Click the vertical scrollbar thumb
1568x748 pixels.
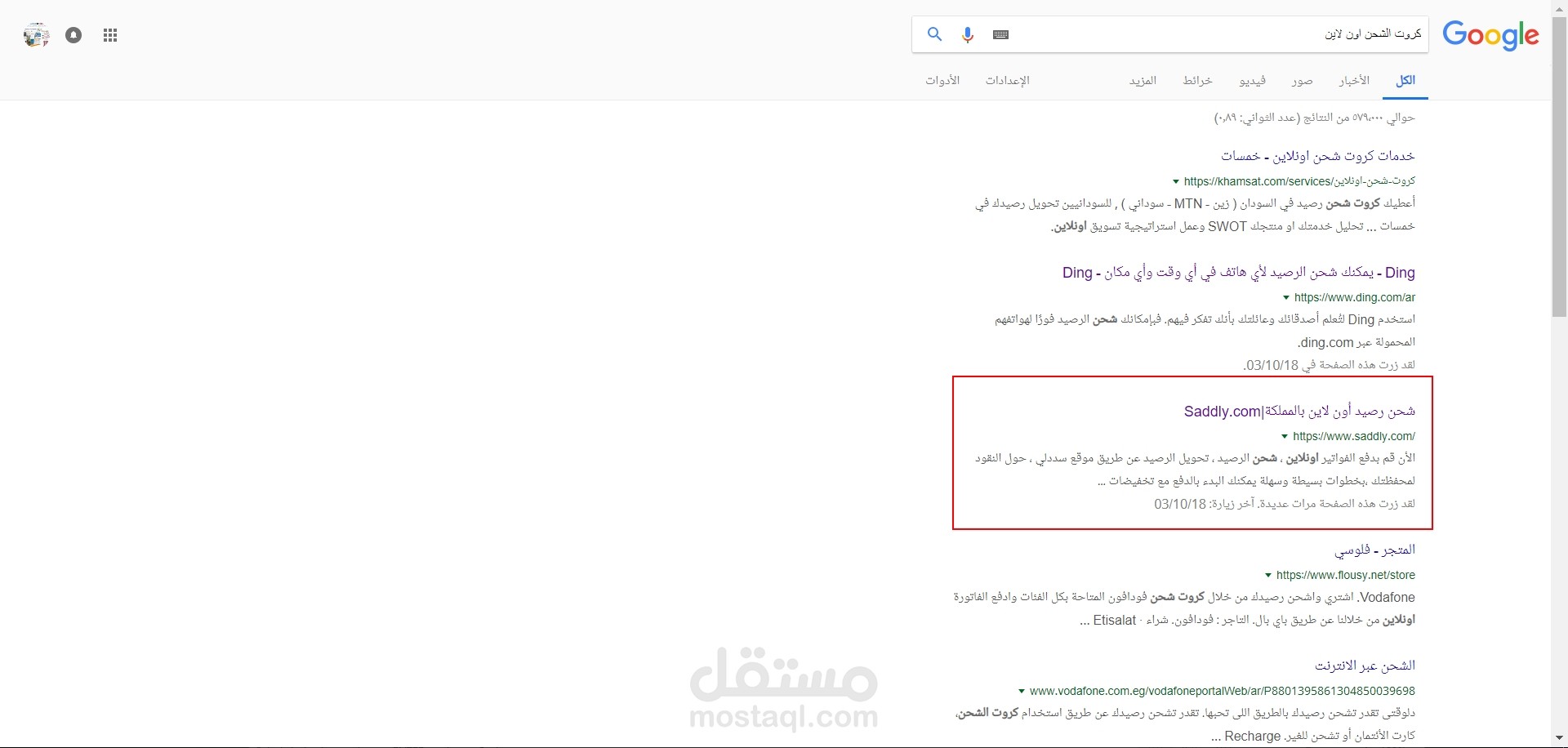coord(1559,167)
